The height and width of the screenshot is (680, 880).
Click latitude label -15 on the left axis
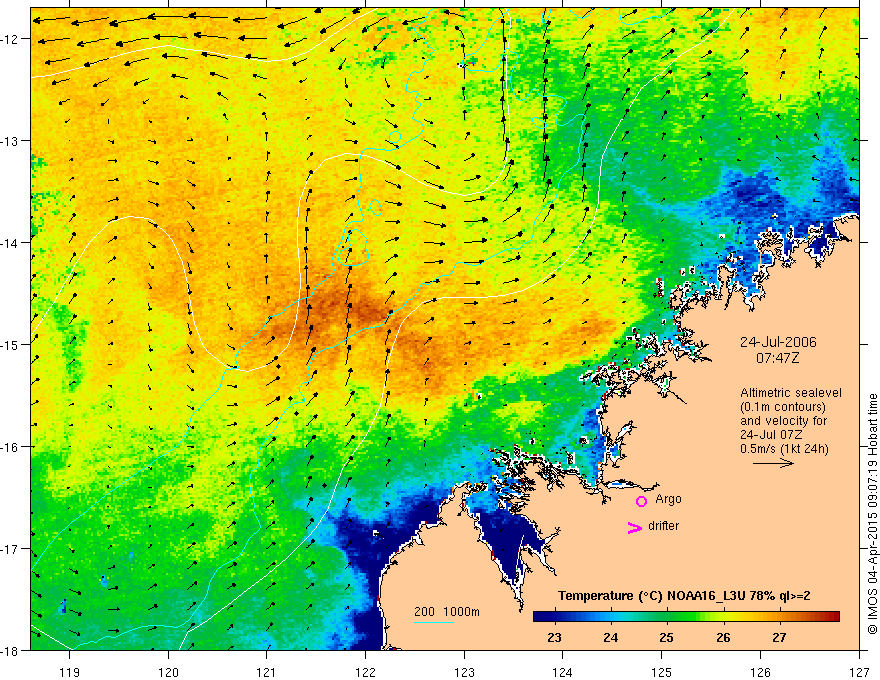pyautogui.click(x=11, y=345)
